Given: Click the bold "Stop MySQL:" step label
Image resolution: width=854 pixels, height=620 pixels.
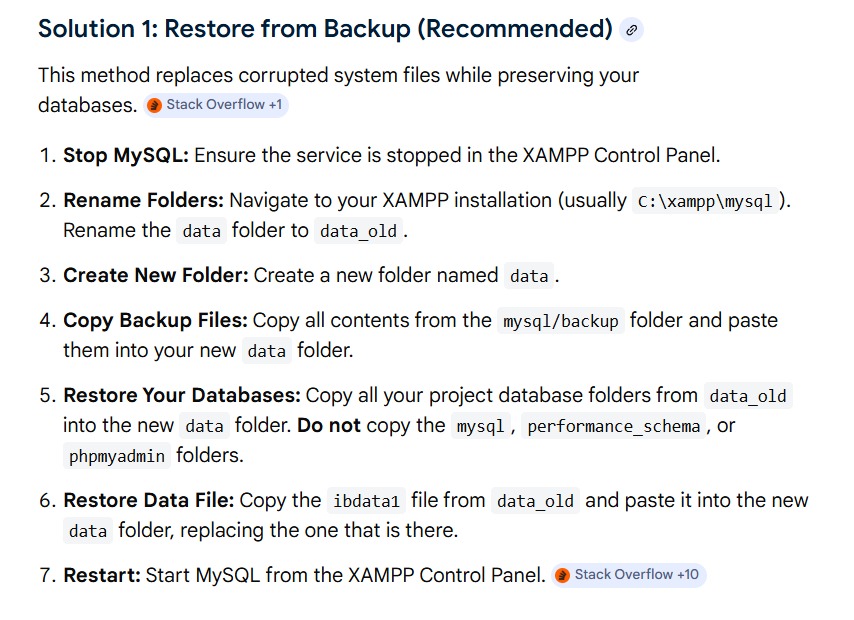Looking at the screenshot, I should point(126,155).
